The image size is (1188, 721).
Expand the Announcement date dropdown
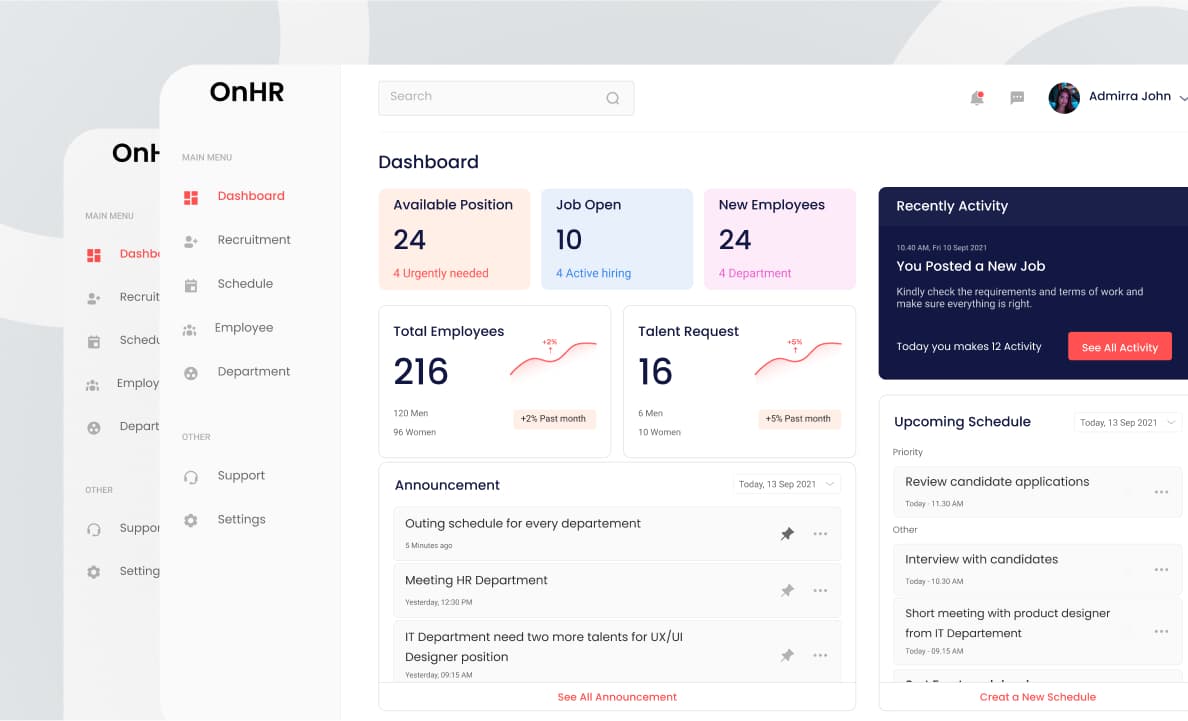pos(788,484)
